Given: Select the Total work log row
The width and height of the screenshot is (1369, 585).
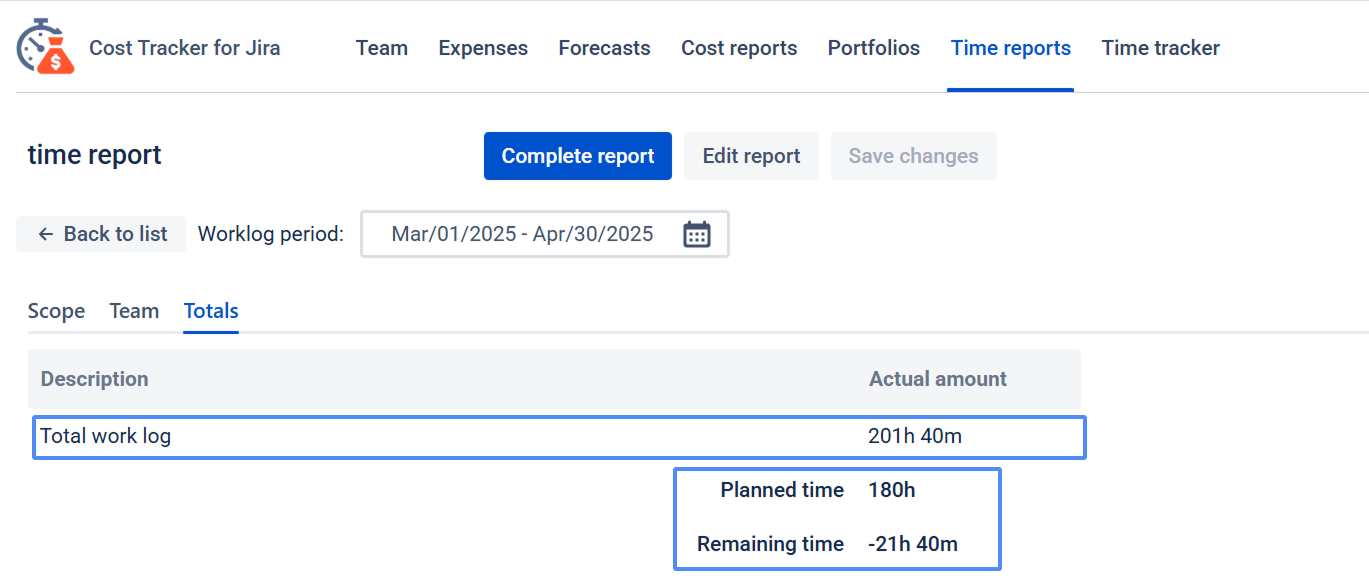Looking at the screenshot, I should 558,437.
